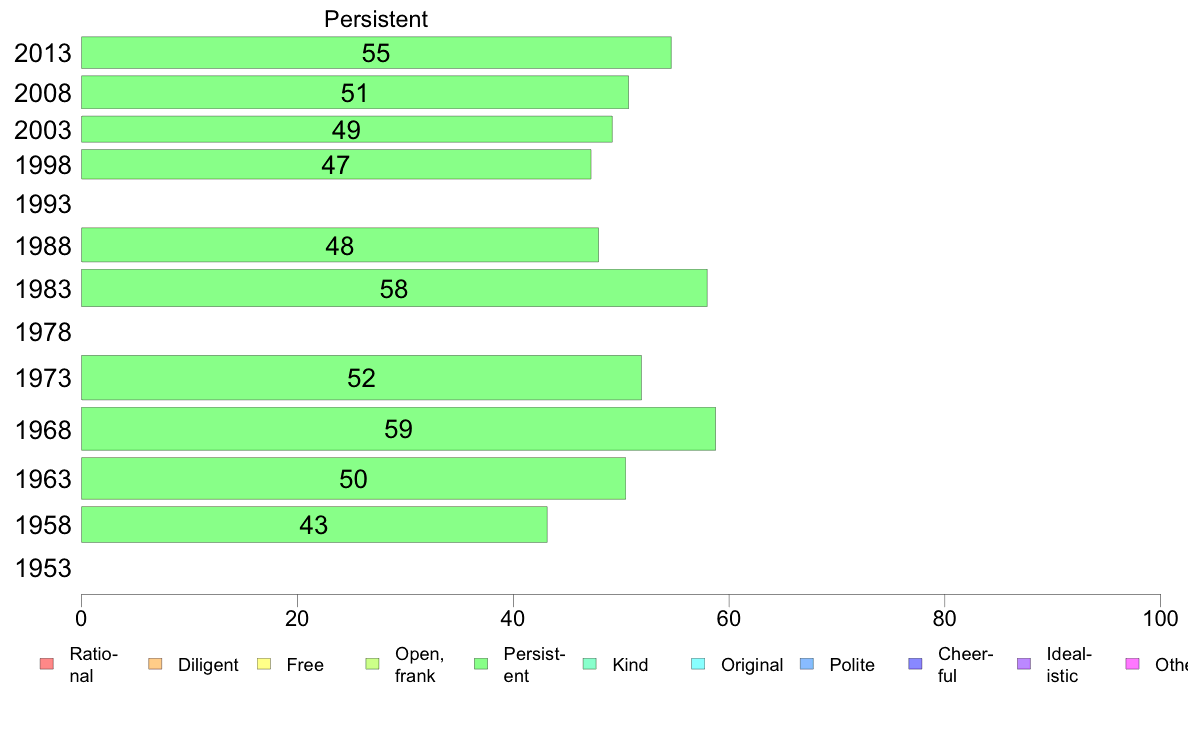Select the Kind legend swatch

[589, 664]
